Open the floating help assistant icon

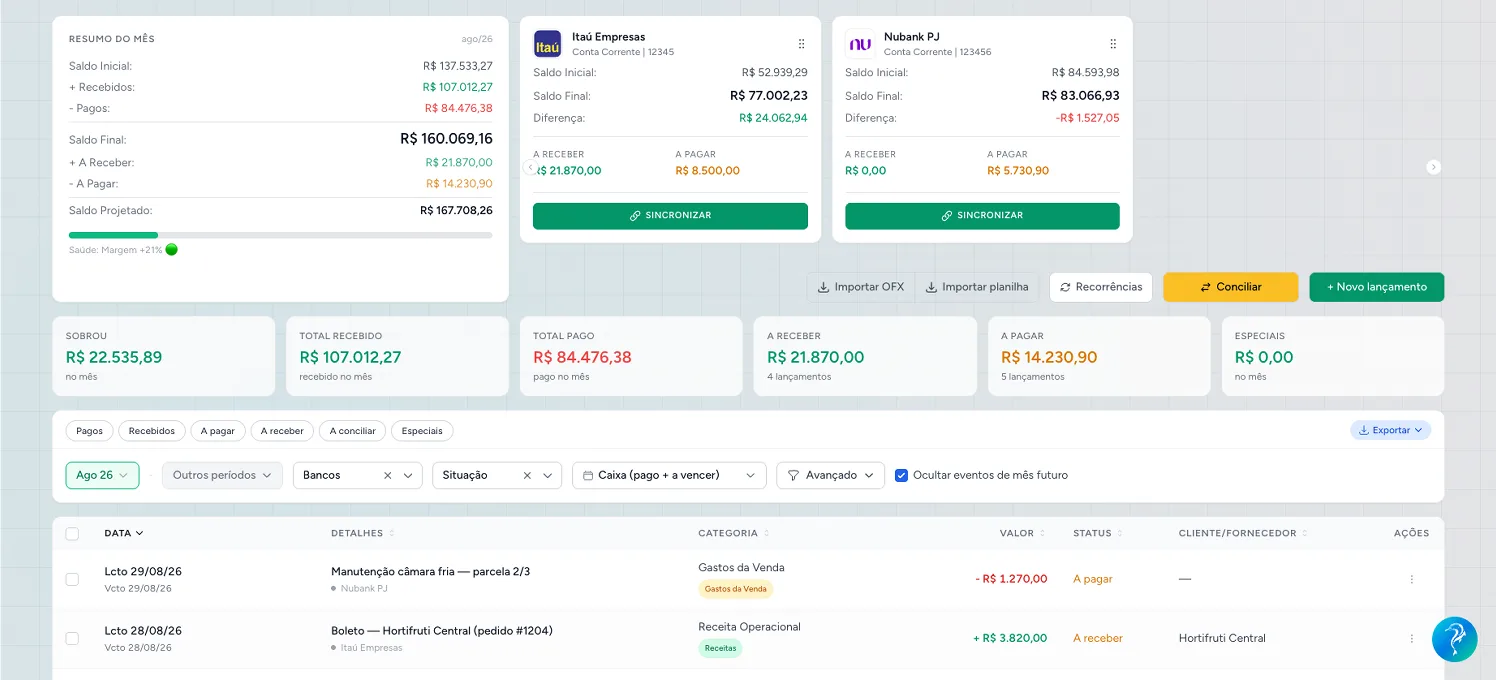tap(1454, 639)
